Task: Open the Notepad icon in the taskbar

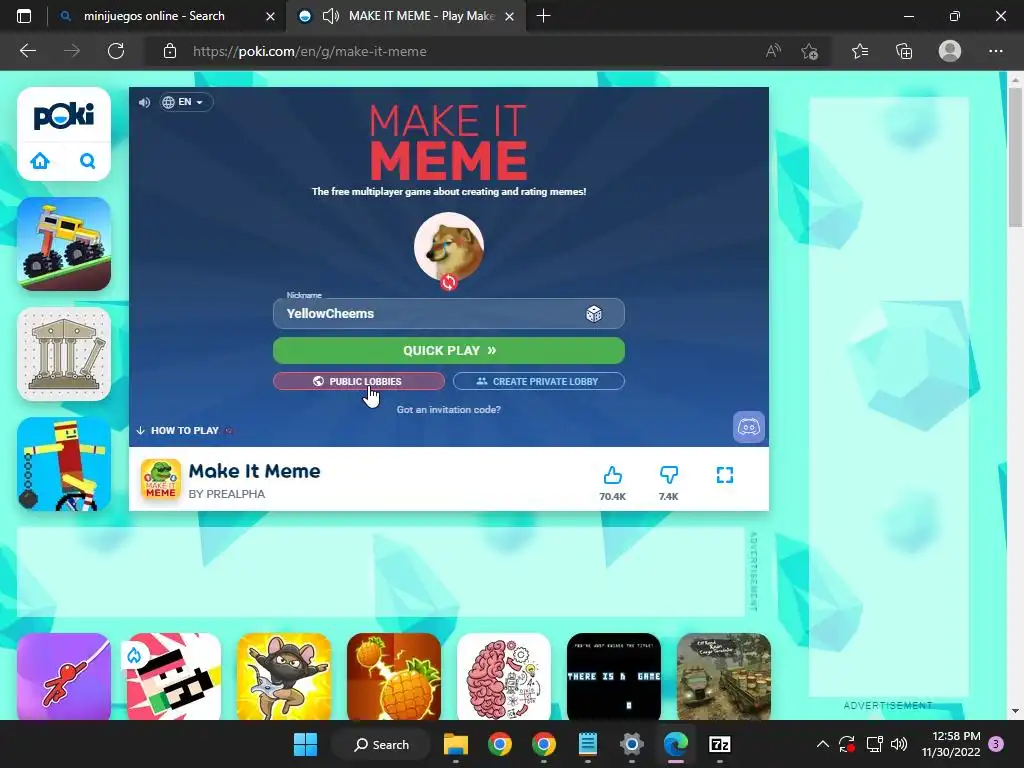Action: (x=588, y=744)
